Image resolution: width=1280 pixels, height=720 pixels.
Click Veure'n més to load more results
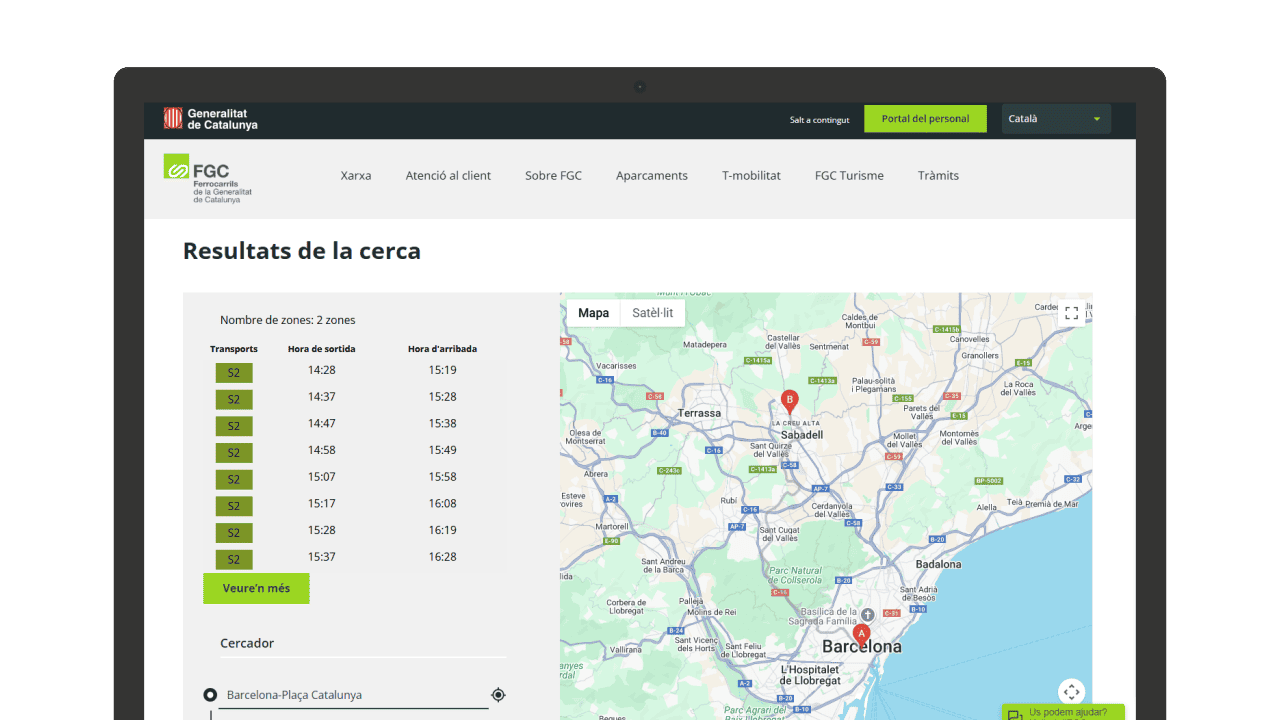(256, 589)
